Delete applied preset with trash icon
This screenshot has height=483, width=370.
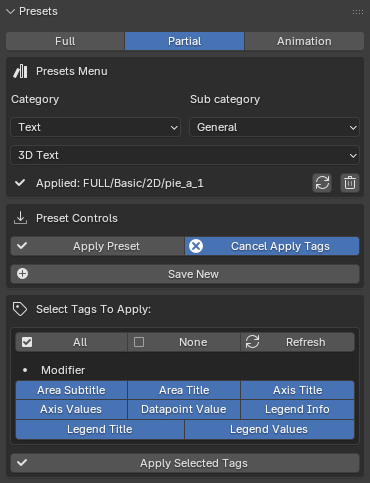coord(350,183)
